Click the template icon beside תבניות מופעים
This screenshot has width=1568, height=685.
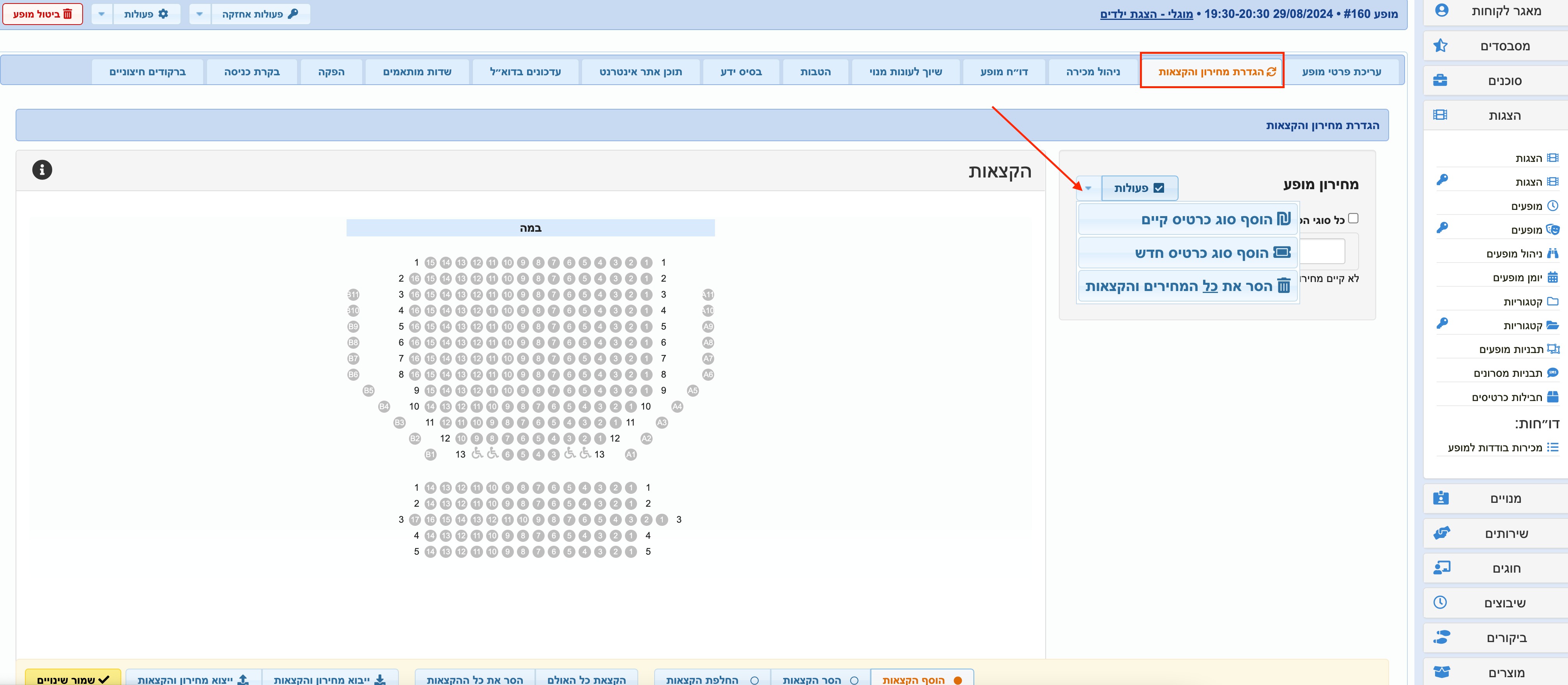(x=1553, y=349)
